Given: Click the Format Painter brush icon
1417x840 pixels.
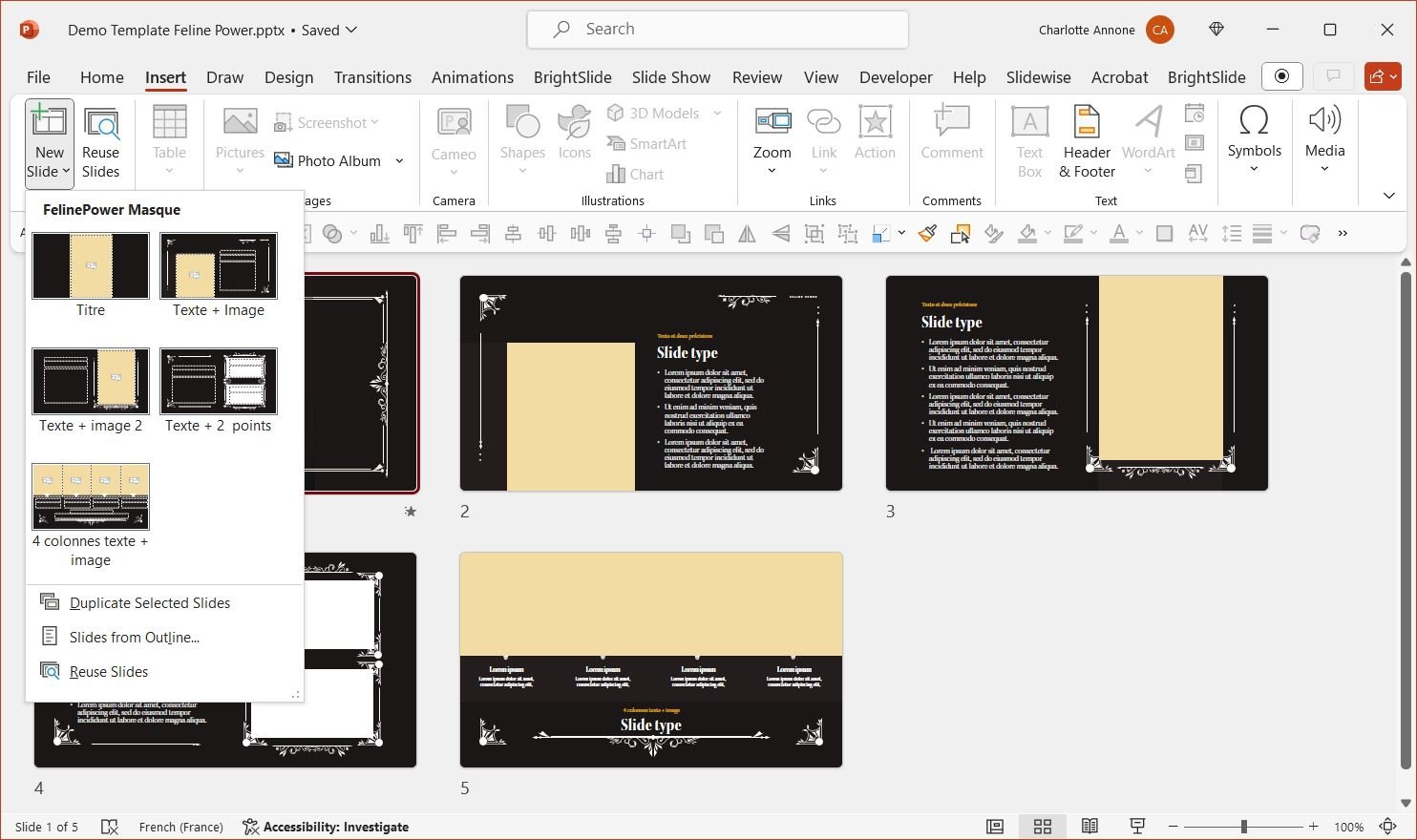Looking at the screenshot, I should tap(927, 233).
